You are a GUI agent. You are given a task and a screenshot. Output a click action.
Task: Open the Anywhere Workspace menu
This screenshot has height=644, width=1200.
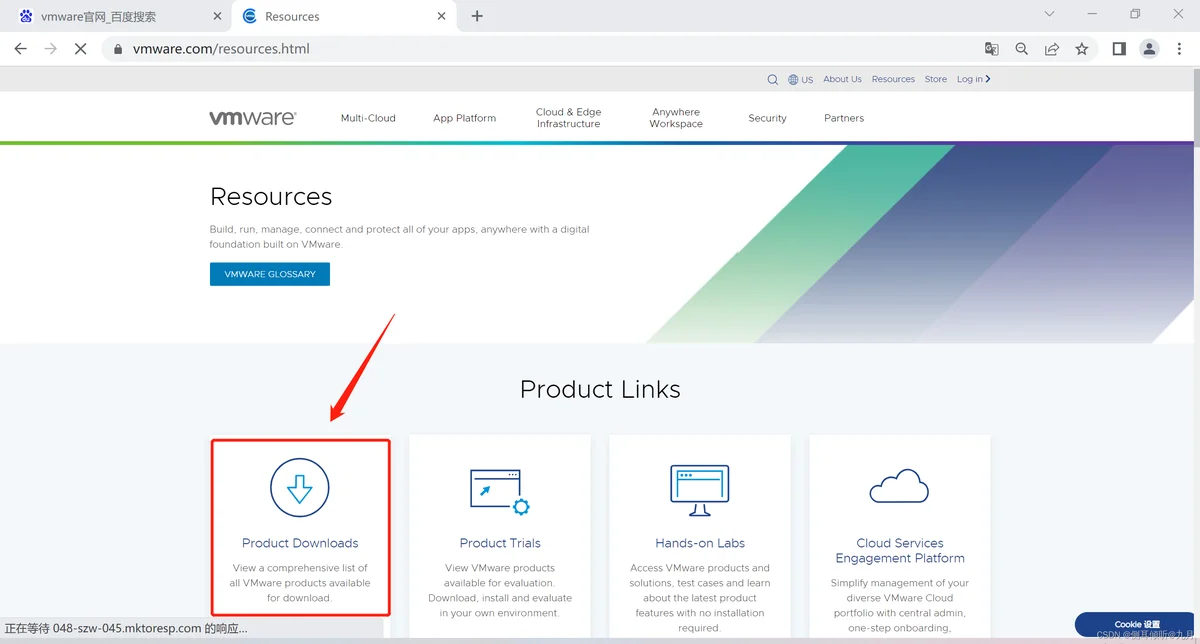(676, 118)
